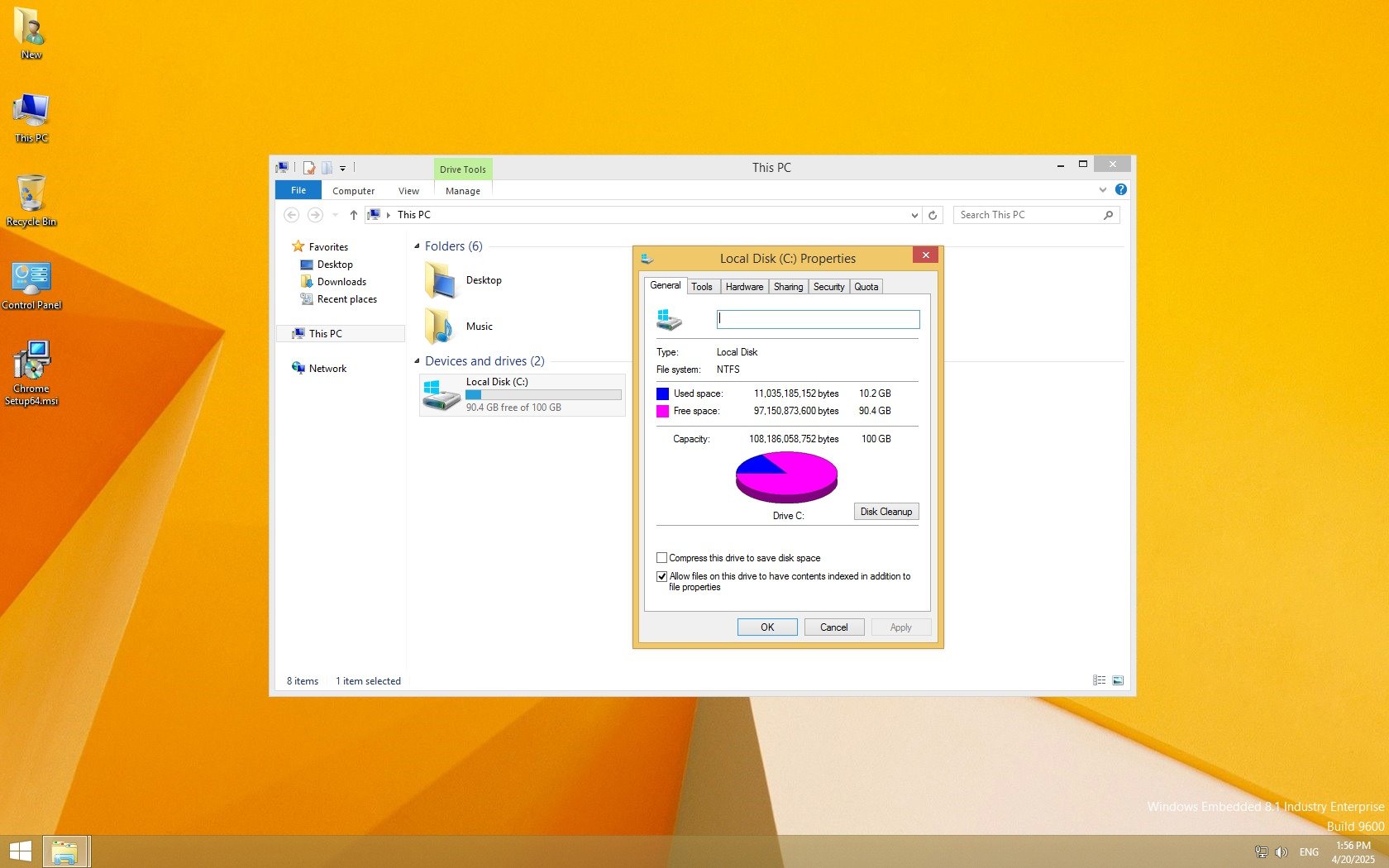Click the Properties icon in Explorer's quick access toolbar

309,168
